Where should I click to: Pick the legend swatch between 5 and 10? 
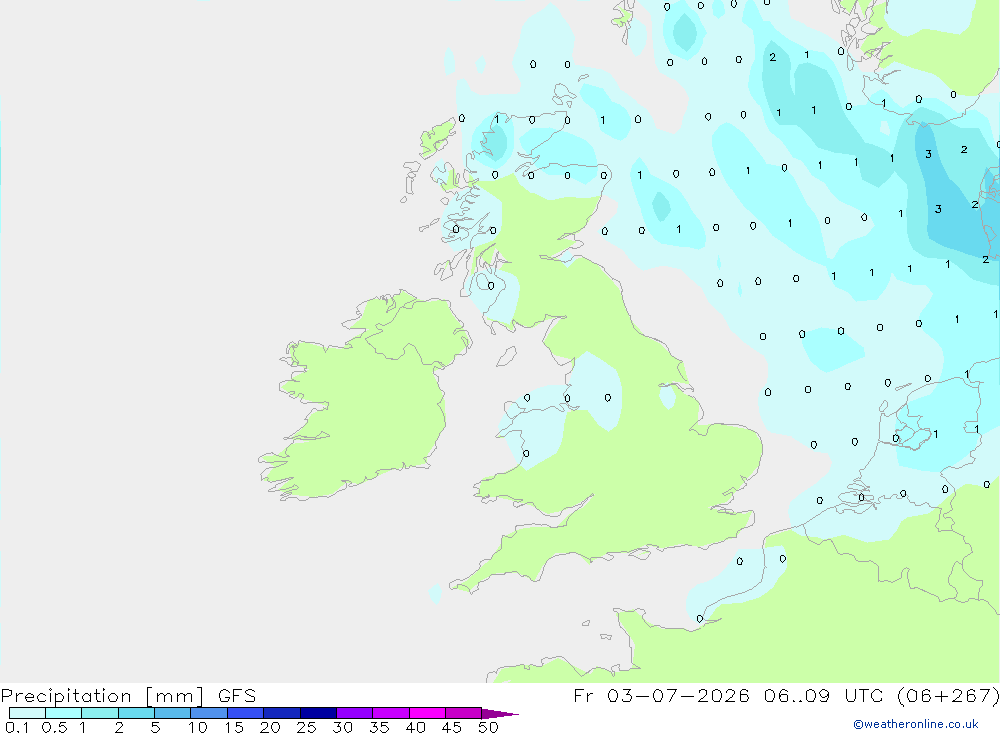click(x=173, y=713)
